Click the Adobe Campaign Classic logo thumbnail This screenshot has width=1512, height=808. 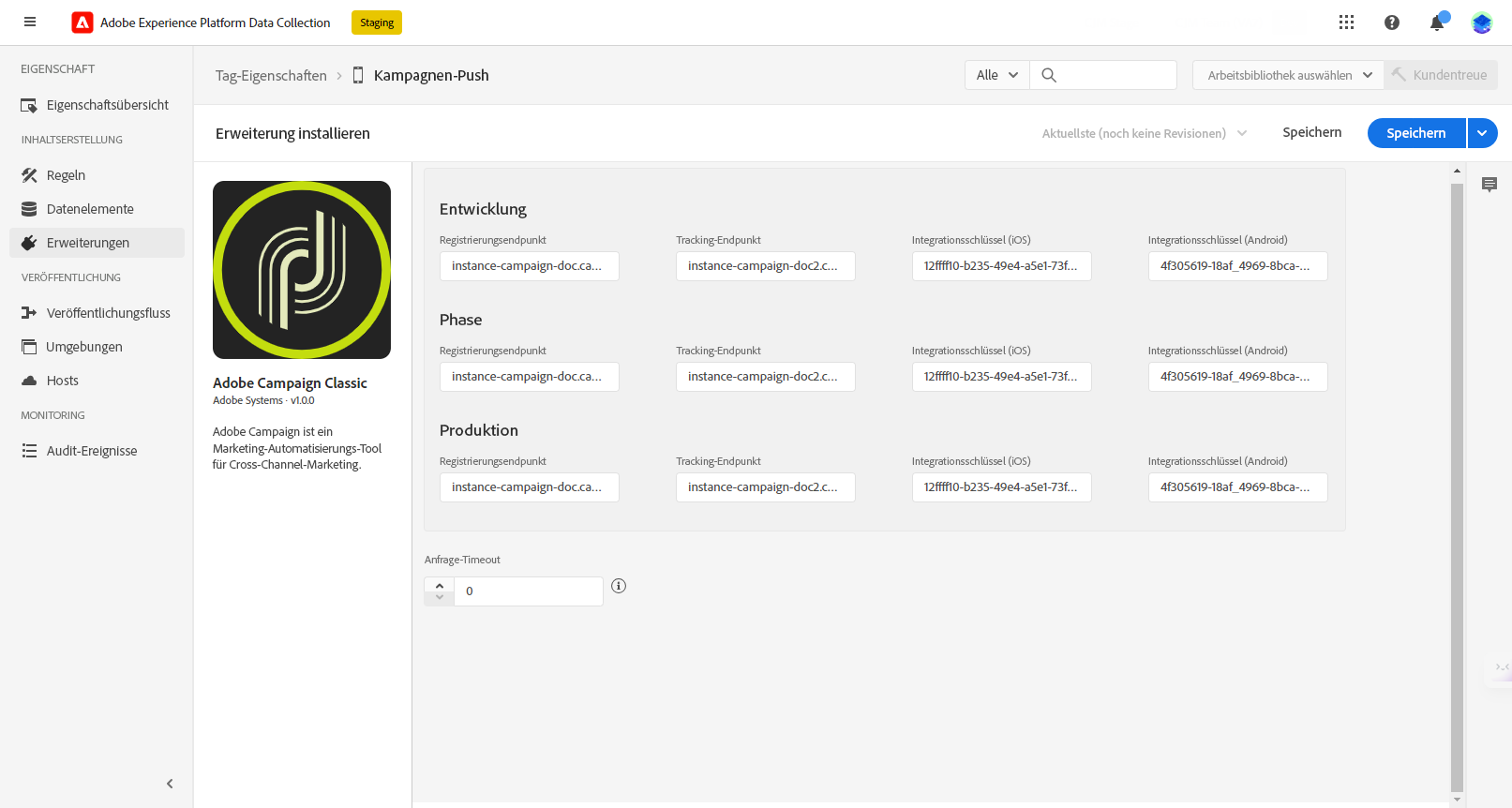[302, 270]
